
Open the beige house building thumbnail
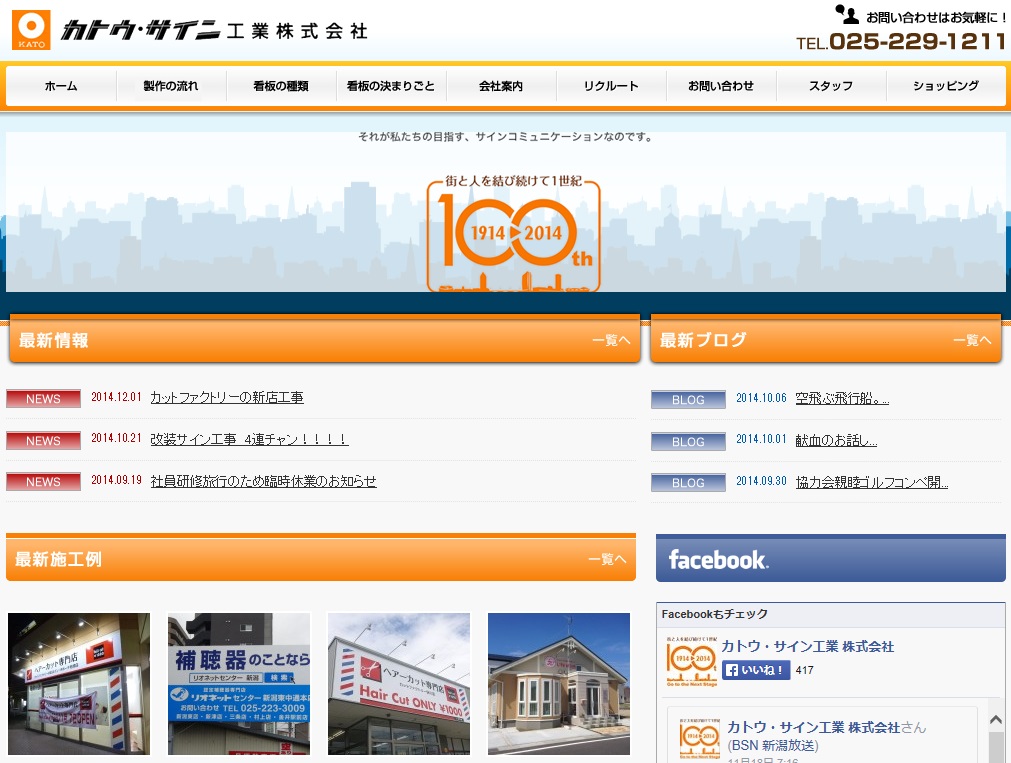[558, 684]
